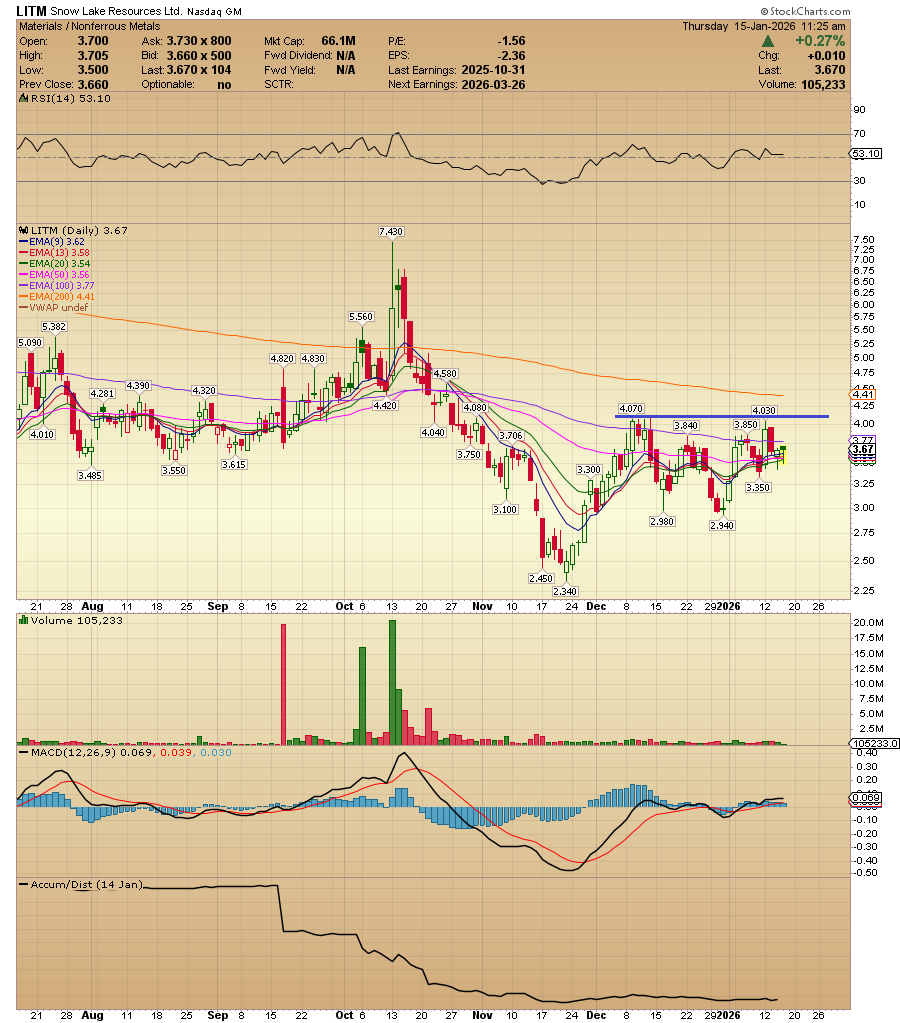
Task: Click the 3.350 price label
Action: tap(758, 487)
